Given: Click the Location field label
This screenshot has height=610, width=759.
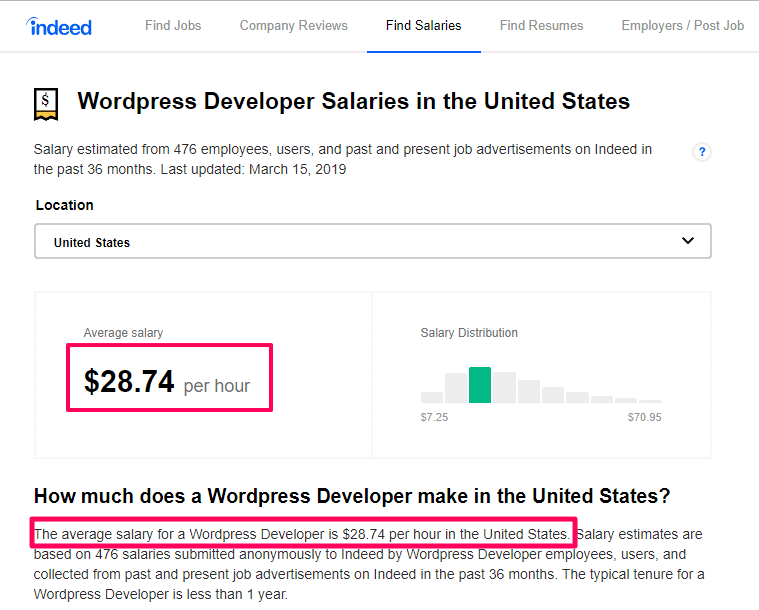Looking at the screenshot, I should [64, 205].
